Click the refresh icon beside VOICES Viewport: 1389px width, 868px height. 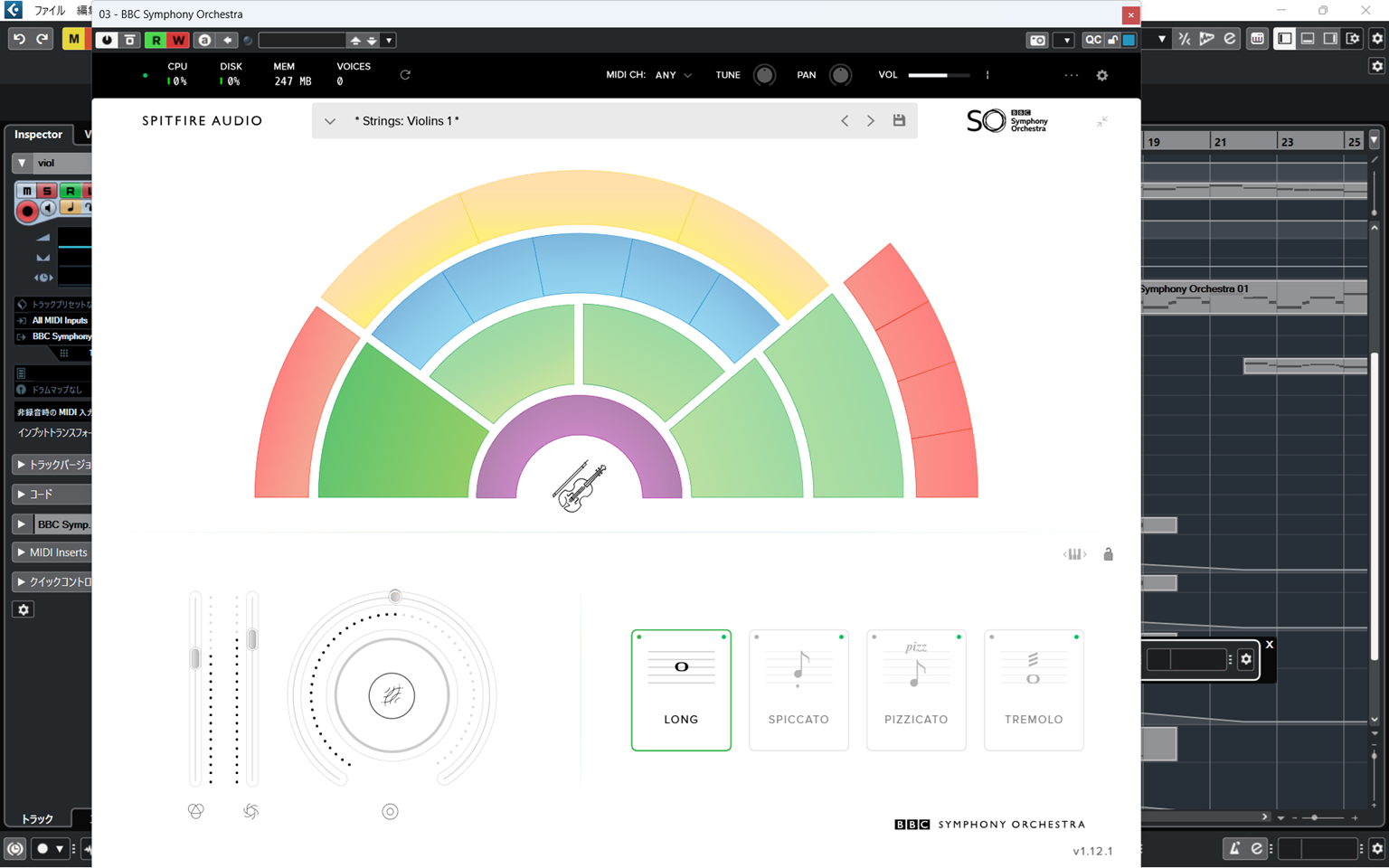pos(405,75)
